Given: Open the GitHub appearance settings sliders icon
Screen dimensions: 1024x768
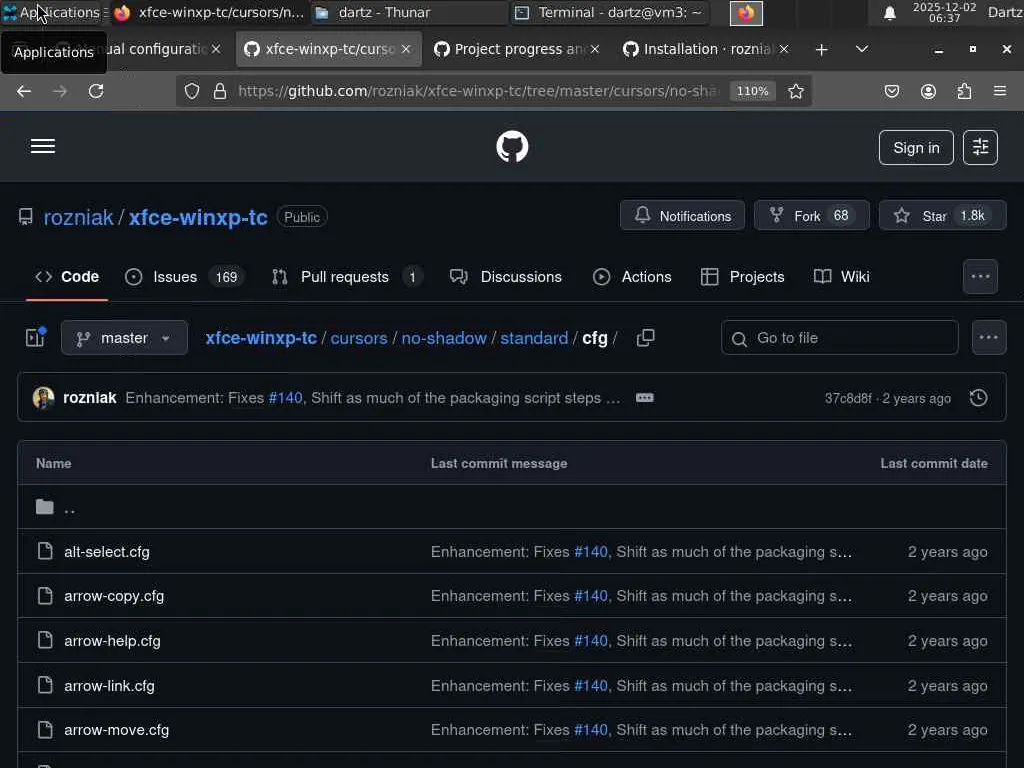Looking at the screenshot, I should coord(980,148).
